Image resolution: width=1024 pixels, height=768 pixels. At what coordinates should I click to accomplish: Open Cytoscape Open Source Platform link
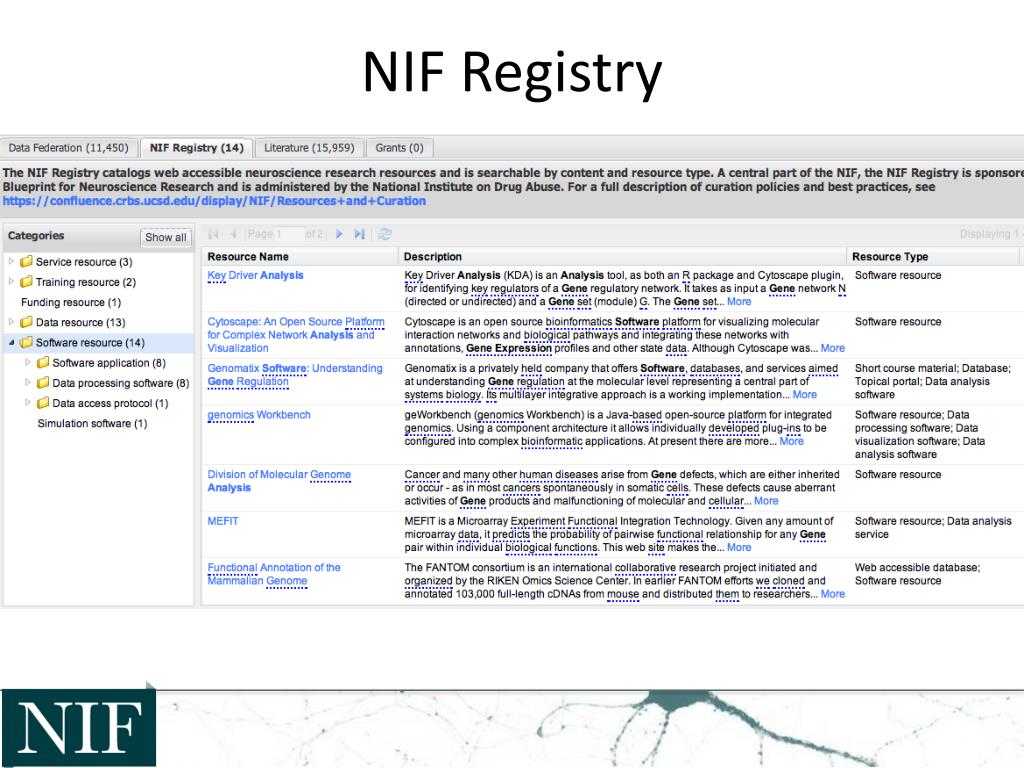coord(296,335)
